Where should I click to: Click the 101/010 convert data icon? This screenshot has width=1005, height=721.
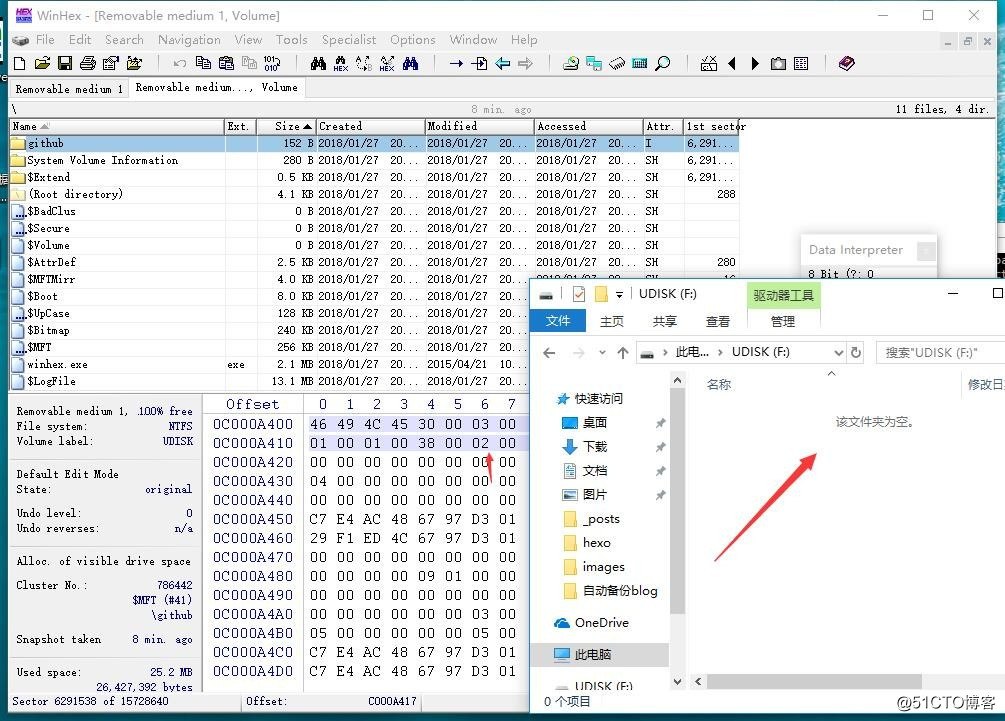[x=272, y=63]
